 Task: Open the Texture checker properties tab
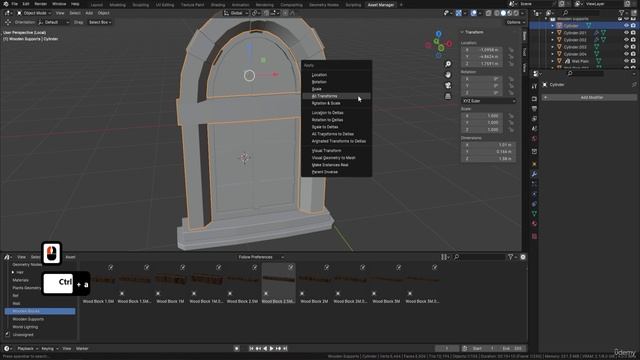tap(534, 236)
